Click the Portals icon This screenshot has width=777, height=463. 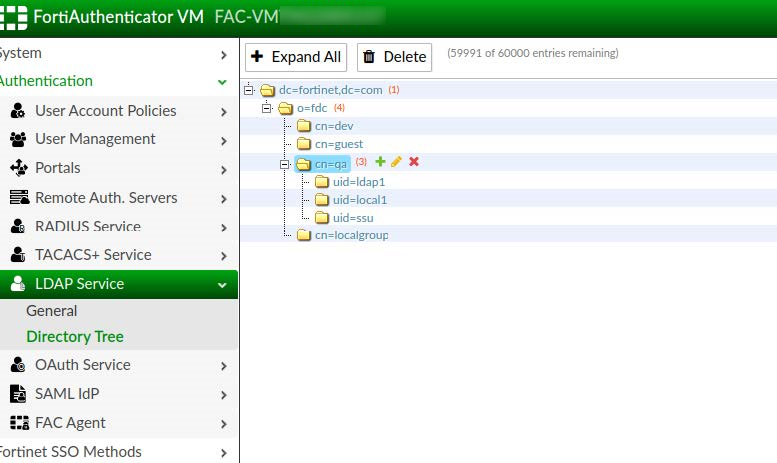click(x=18, y=168)
